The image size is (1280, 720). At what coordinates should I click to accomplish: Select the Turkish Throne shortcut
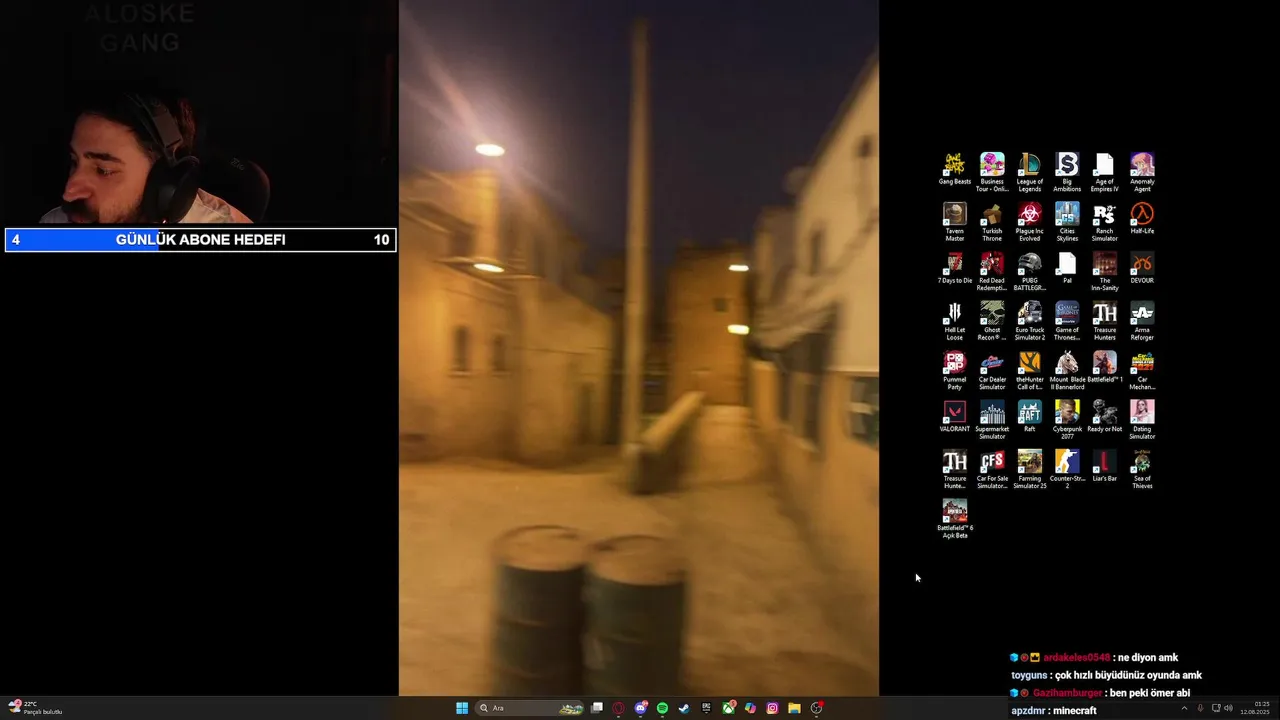coord(992,221)
